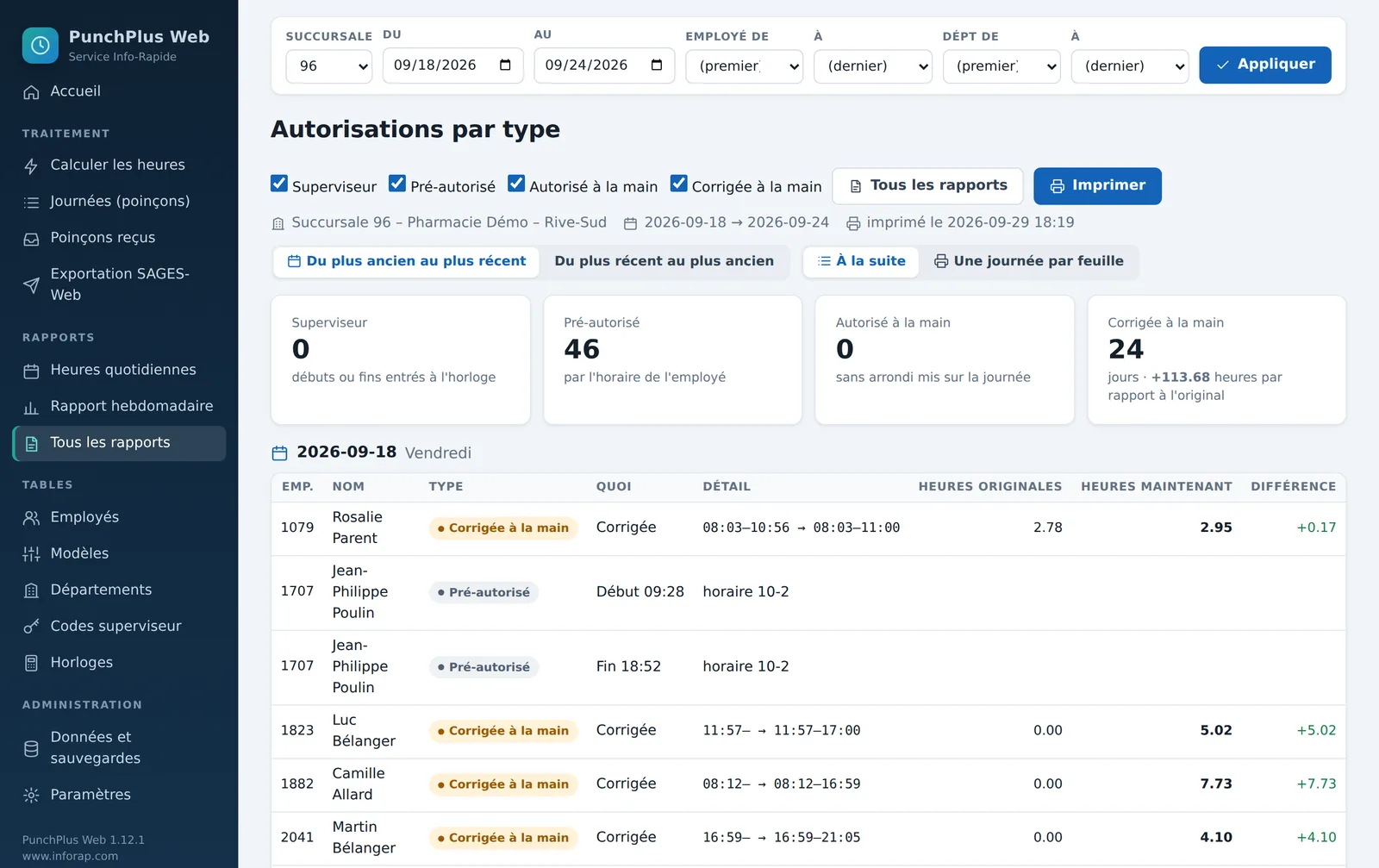
Task: Uncheck the Pré-autorisé checkbox
Action: [397, 184]
